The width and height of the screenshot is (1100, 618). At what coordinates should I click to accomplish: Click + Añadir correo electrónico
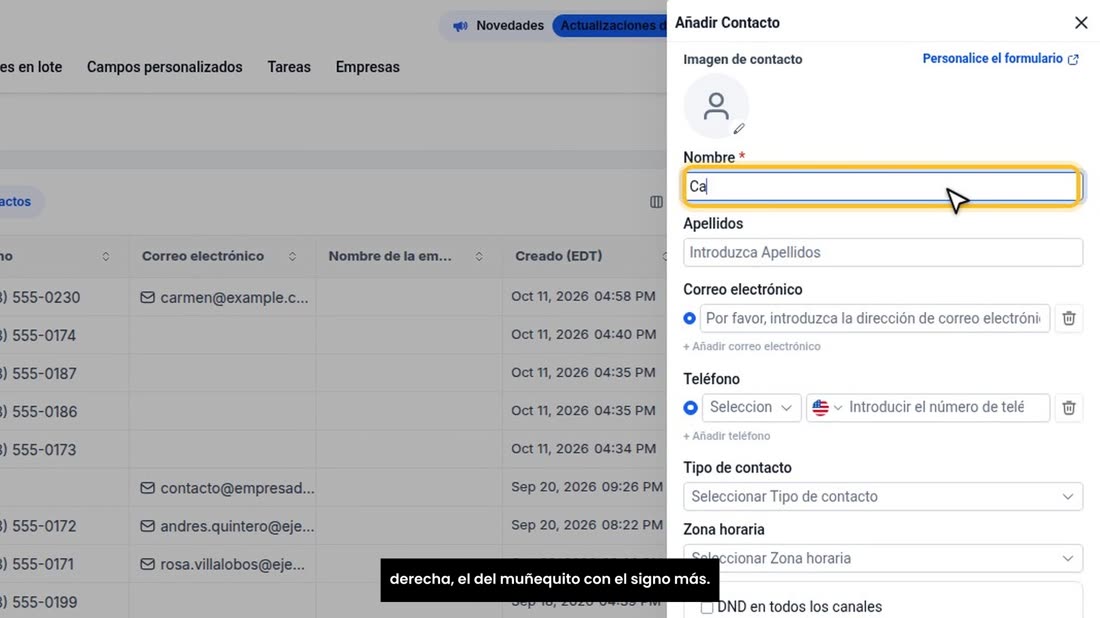pyautogui.click(x=752, y=347)
